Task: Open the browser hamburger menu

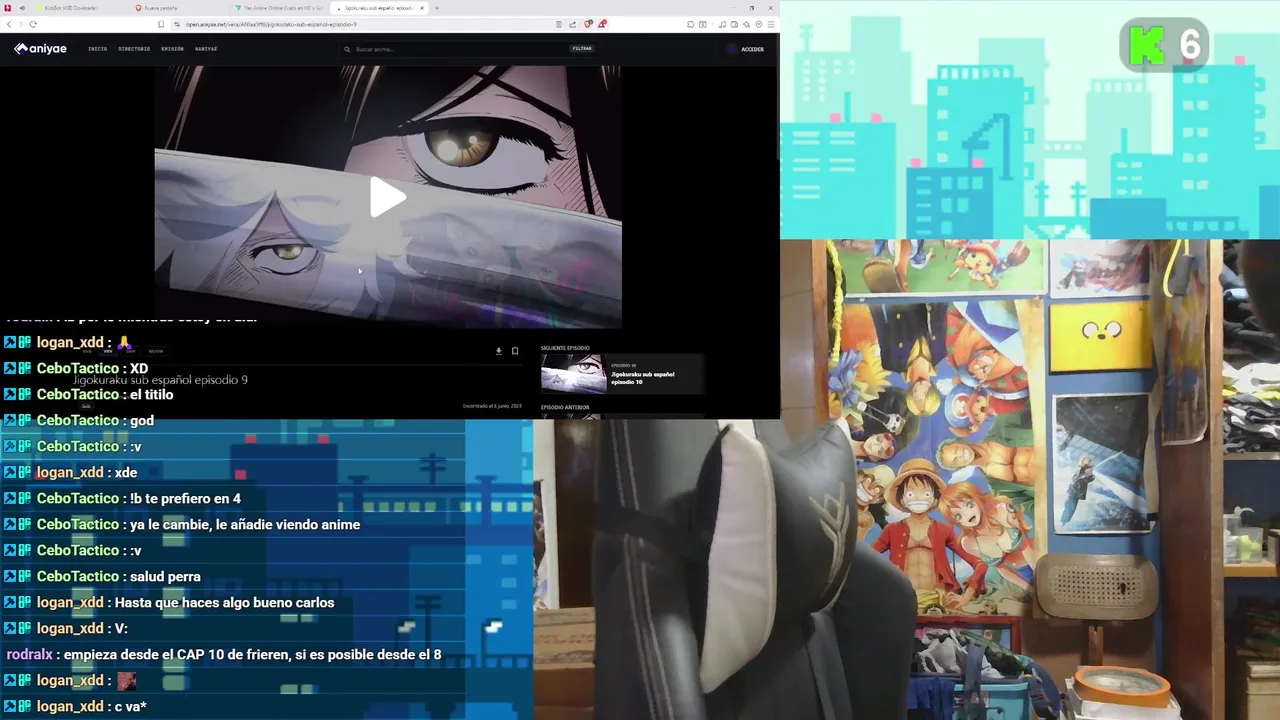Action: [771, 24]
